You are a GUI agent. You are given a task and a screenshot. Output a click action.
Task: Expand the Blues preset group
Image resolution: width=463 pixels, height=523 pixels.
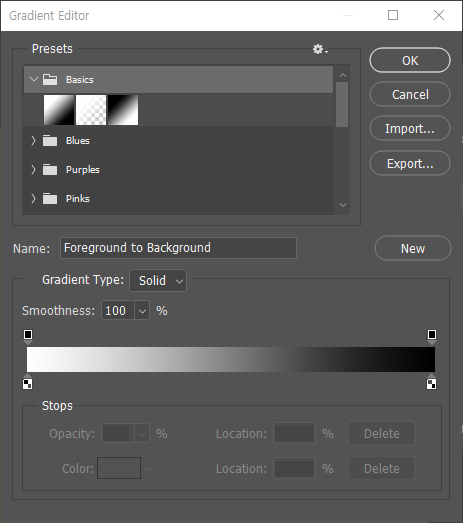(33, 140)
